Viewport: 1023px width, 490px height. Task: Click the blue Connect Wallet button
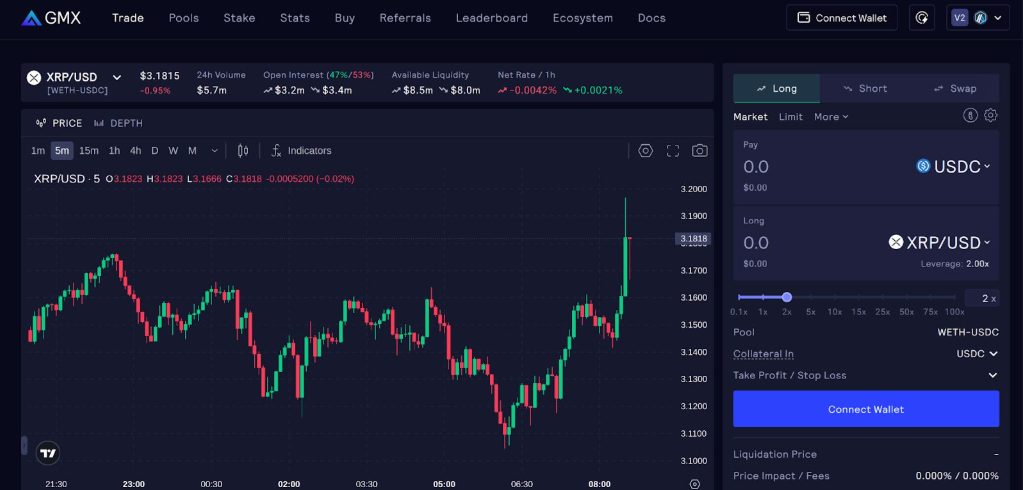click(865, 409)
